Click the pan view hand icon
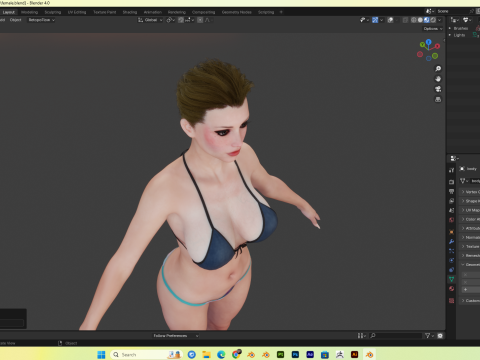This screenshot has height=360, width=480. pyautogui.click(x=438, y=79)
